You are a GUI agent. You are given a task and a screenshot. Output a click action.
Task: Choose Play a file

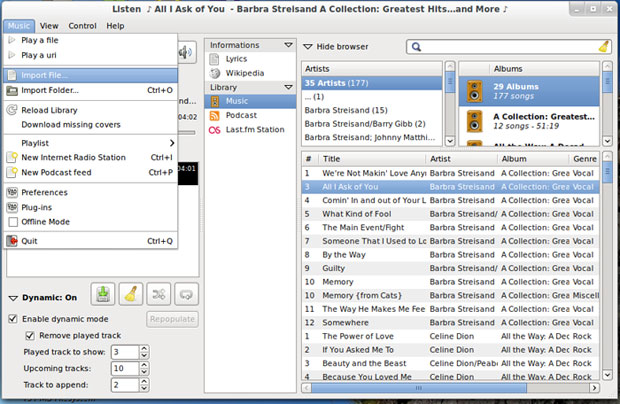[x=91, y=40]
